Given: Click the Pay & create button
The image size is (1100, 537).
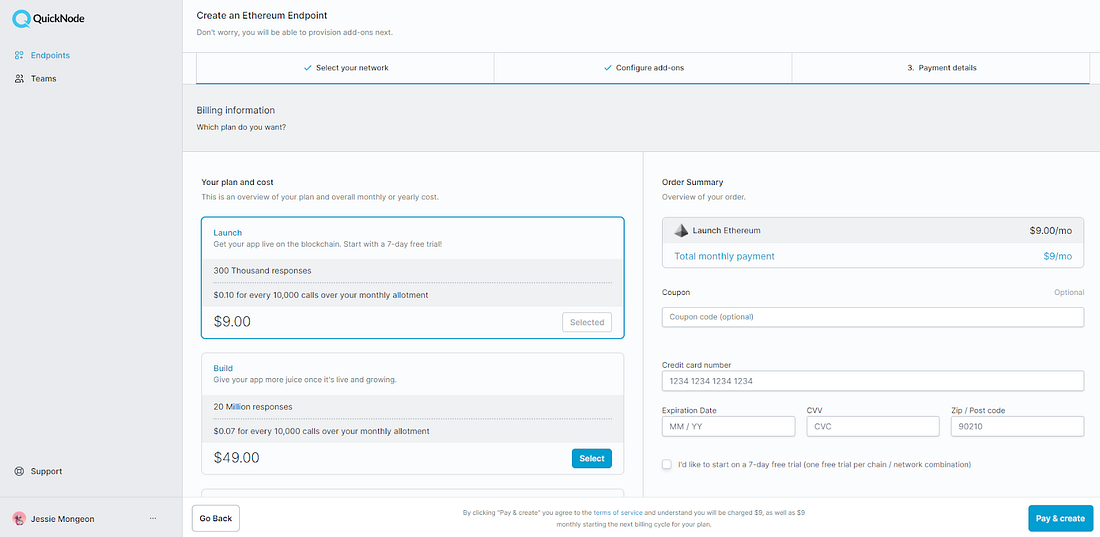Looking at the screenshot, I should click(1060, 518).
